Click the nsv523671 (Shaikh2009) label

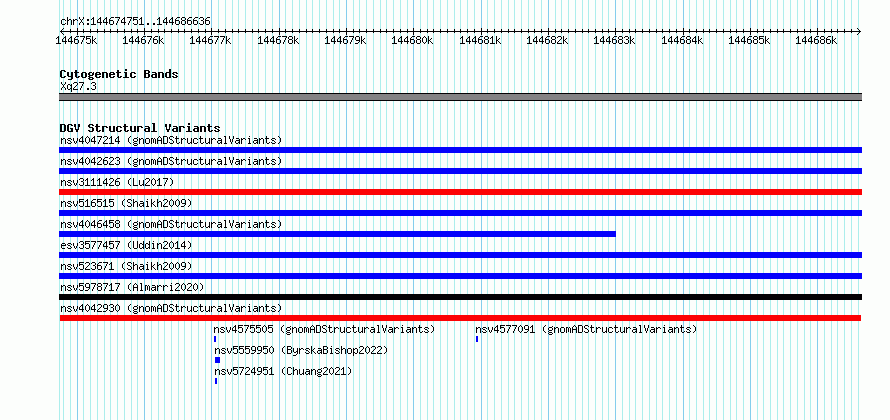pyautogui.click(x=126, y=266)
